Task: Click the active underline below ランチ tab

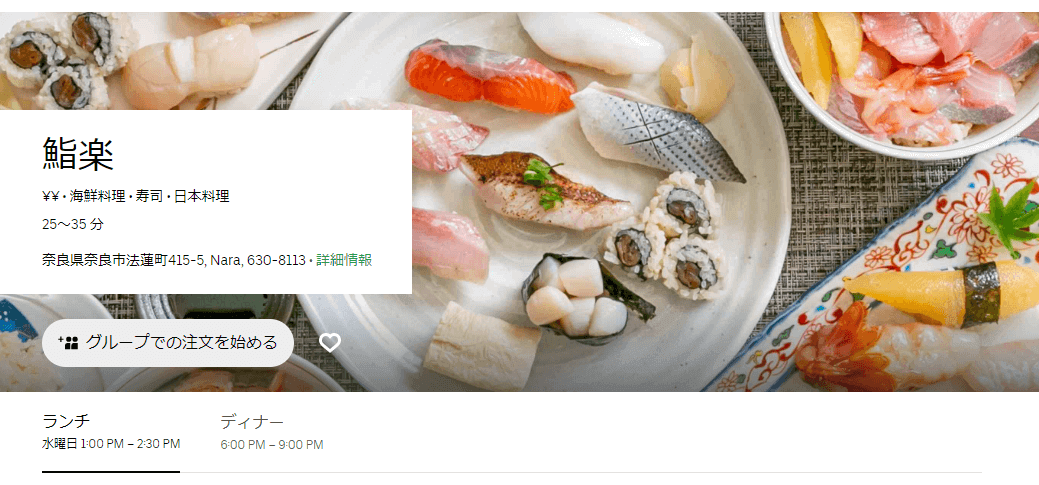Action: pyautogui.click(x=111, y=472)
